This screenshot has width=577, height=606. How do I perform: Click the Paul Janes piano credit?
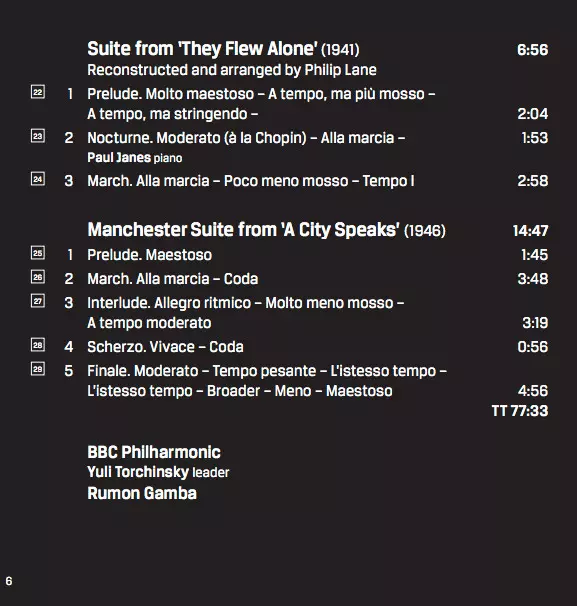click(x=134, y=158)
